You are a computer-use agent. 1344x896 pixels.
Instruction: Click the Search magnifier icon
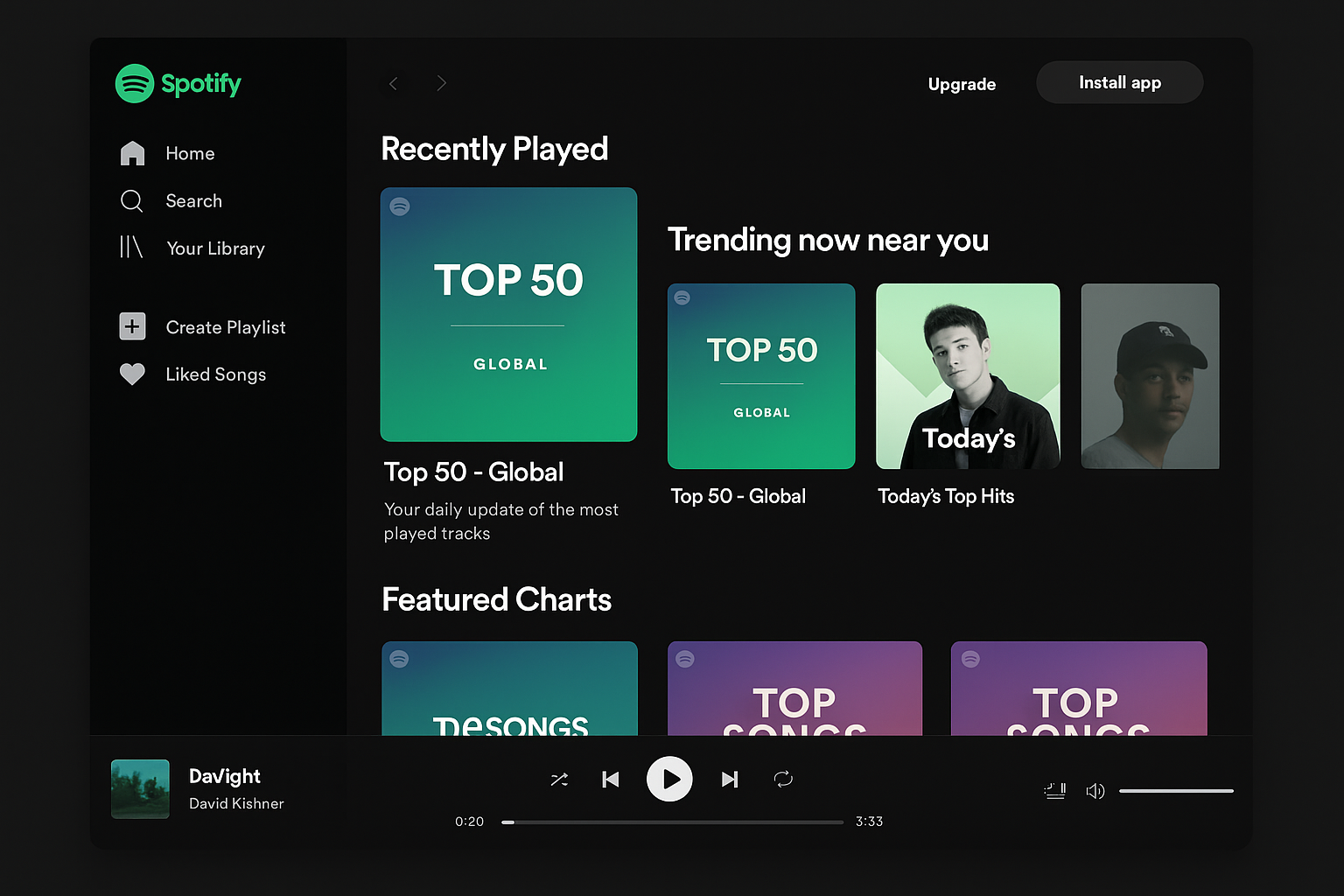[x=131, y=201]
